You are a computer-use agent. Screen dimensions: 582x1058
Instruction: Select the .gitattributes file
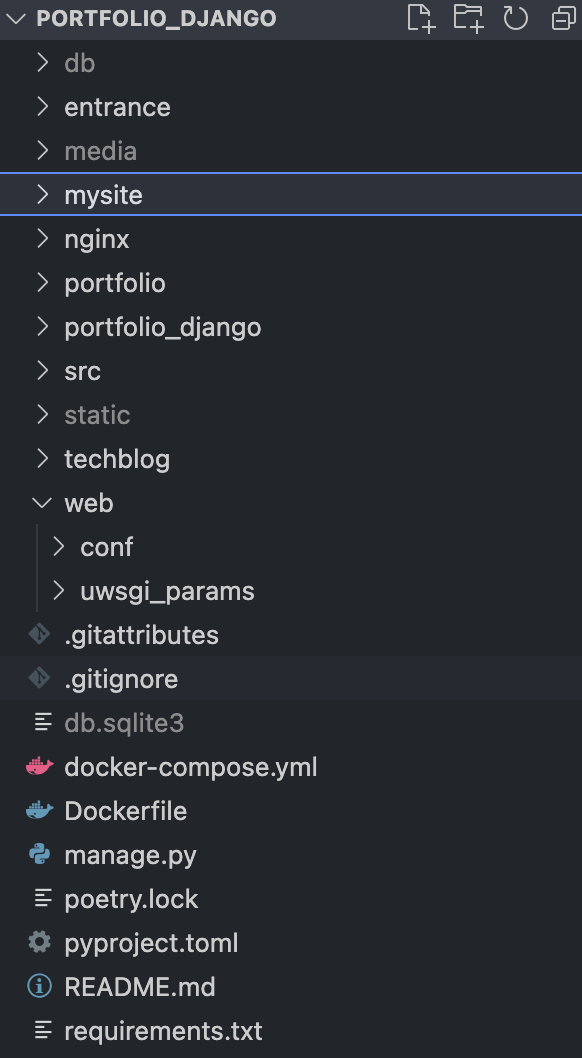coord(140,634)
